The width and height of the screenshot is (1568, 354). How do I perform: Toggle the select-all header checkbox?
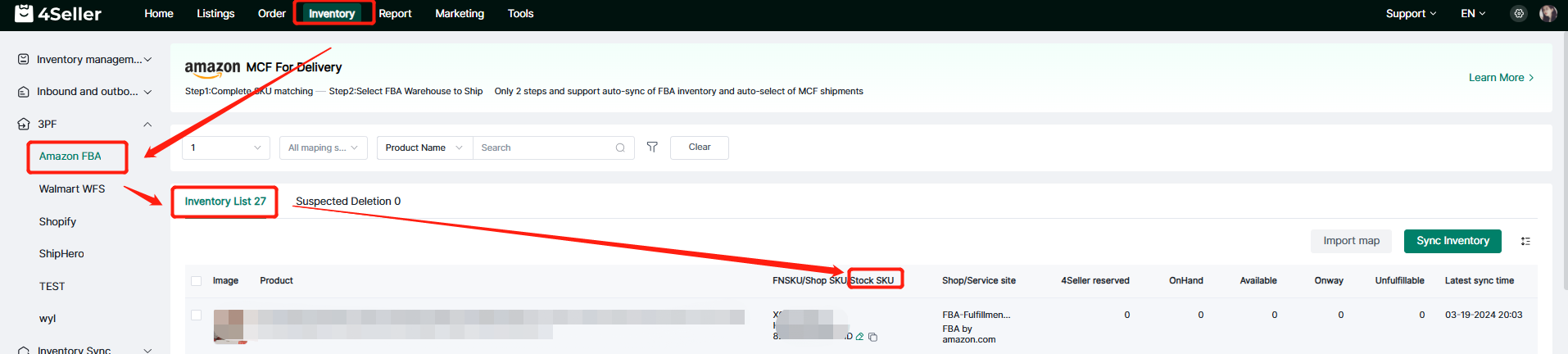click(x=197, y=281)
